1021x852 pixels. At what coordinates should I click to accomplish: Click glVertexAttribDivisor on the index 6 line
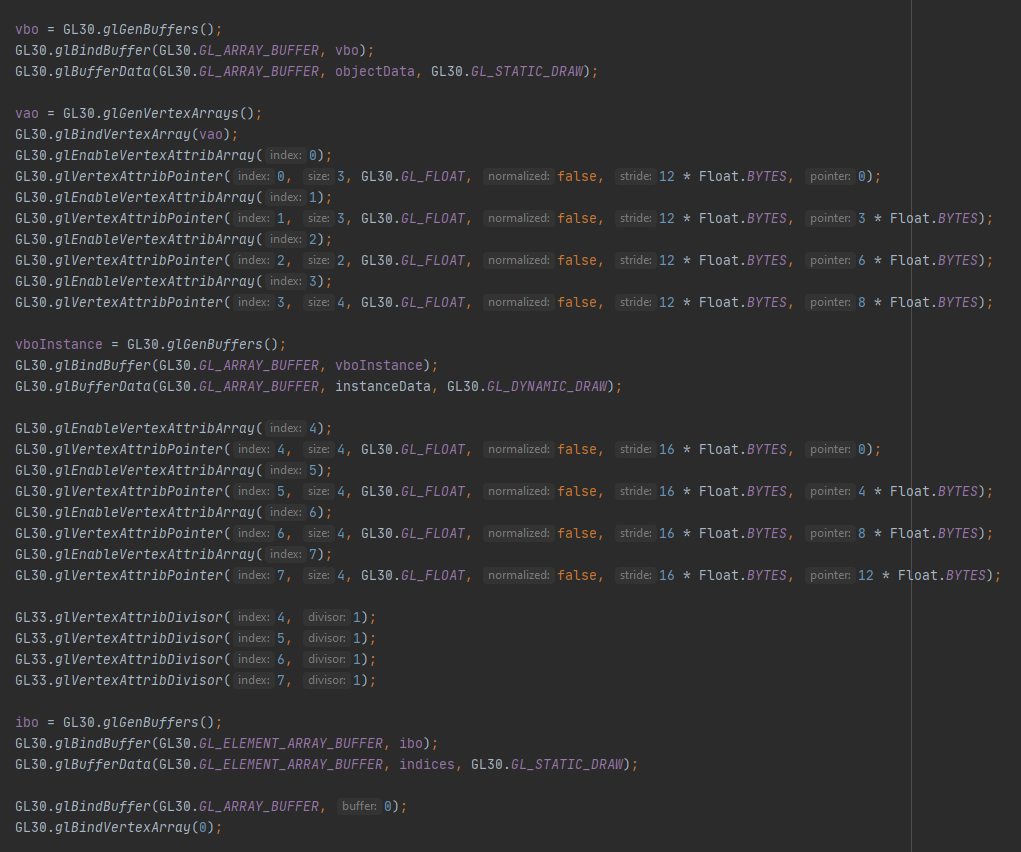[139, 659]
